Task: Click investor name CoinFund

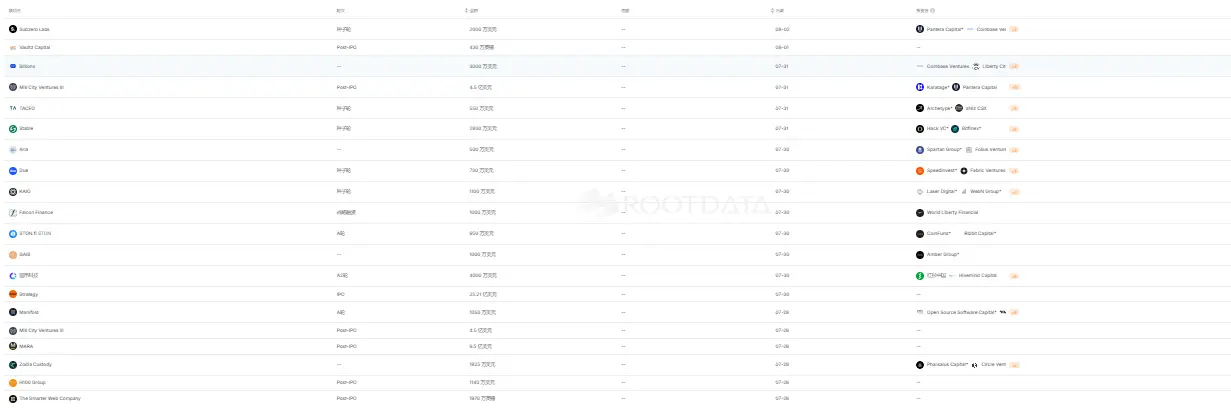Action: click(938, 233)
